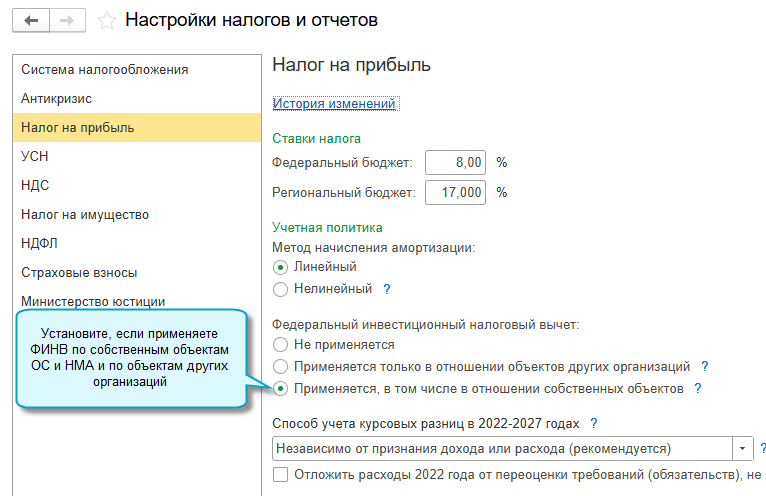Choose Не применяется for investment deduction
This screenshot has height=496, width=766.
[x=281, y=344]
